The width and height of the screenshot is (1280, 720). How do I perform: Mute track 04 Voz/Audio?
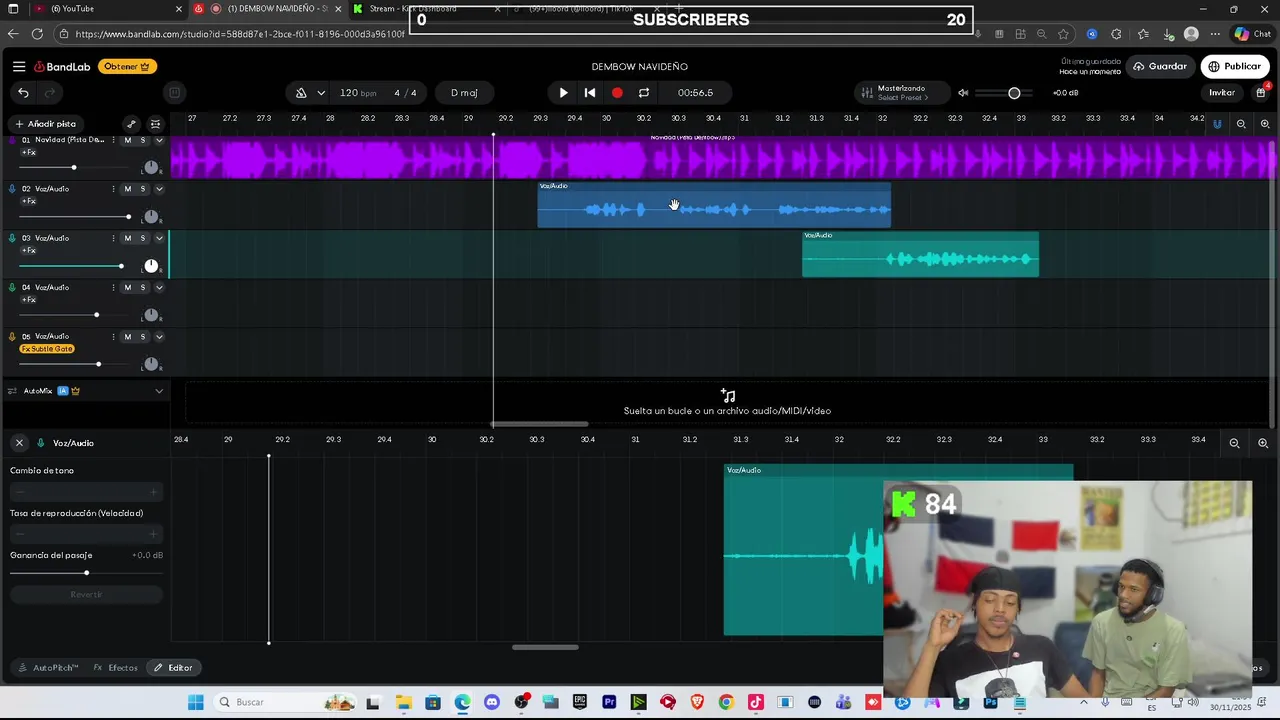tap(127, 287)
